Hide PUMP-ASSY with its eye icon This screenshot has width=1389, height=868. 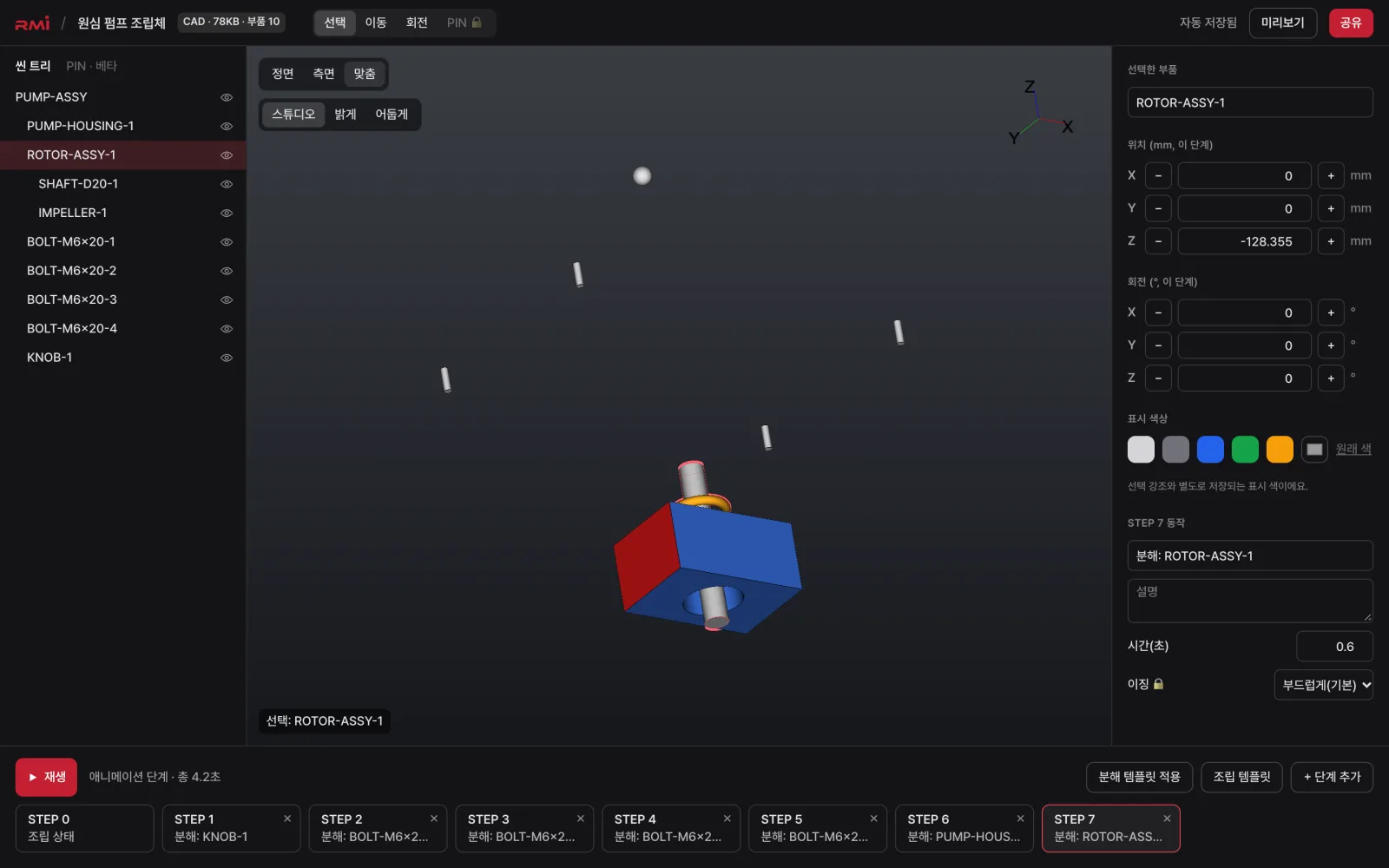[x=227, y=97]
